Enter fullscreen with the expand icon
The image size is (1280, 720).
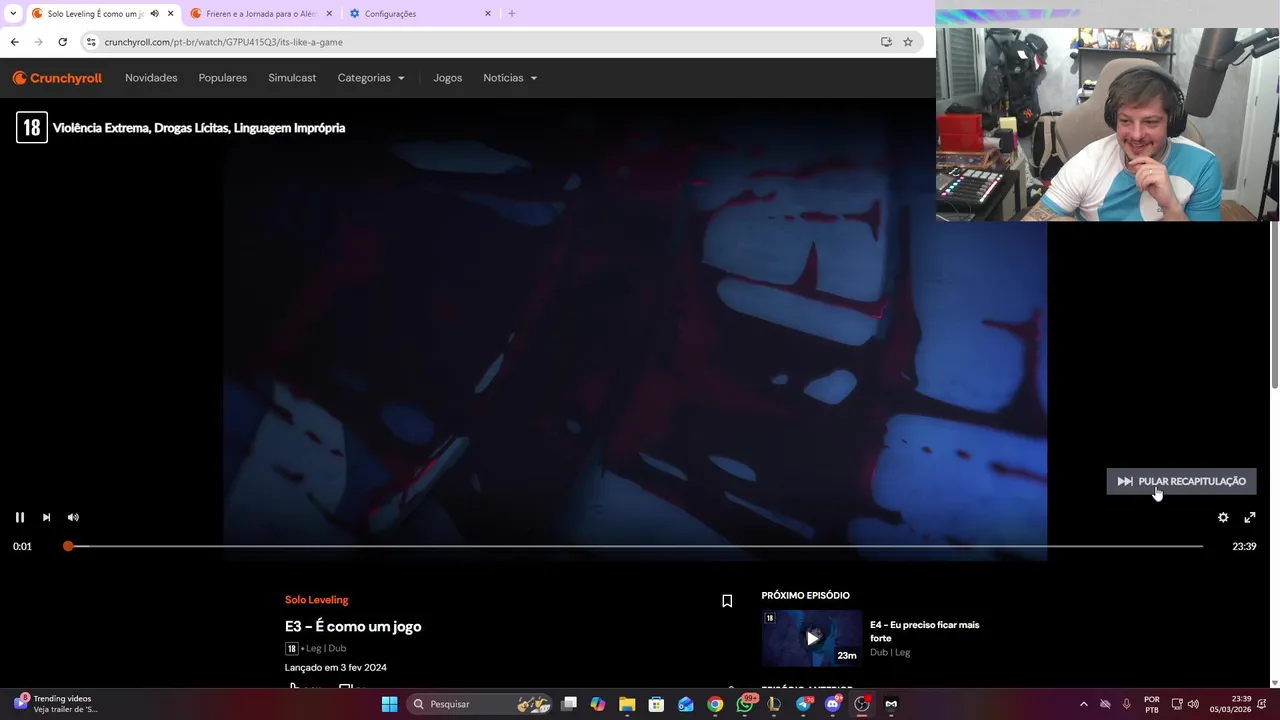click(x=1250, y=517)
